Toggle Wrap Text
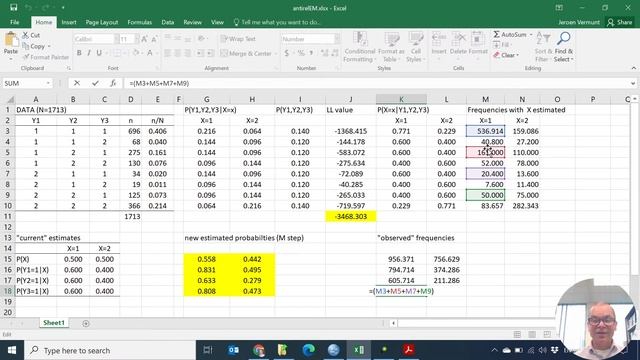This screenshot has height=360, width=640. [x=238, y=39]
